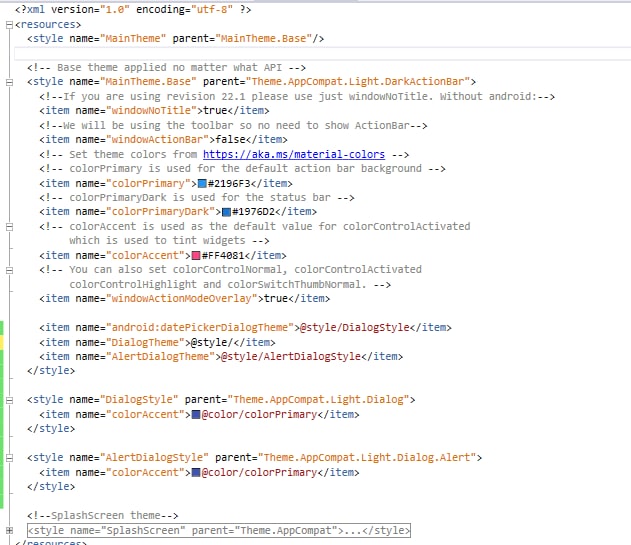This screenshot has height=545, width=631.
Task: Collapse the resources root element
Action: coord(9,25)
